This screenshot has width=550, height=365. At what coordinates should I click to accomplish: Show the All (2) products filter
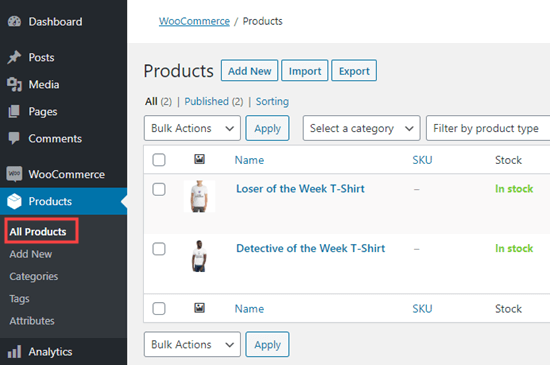[158, 102]
